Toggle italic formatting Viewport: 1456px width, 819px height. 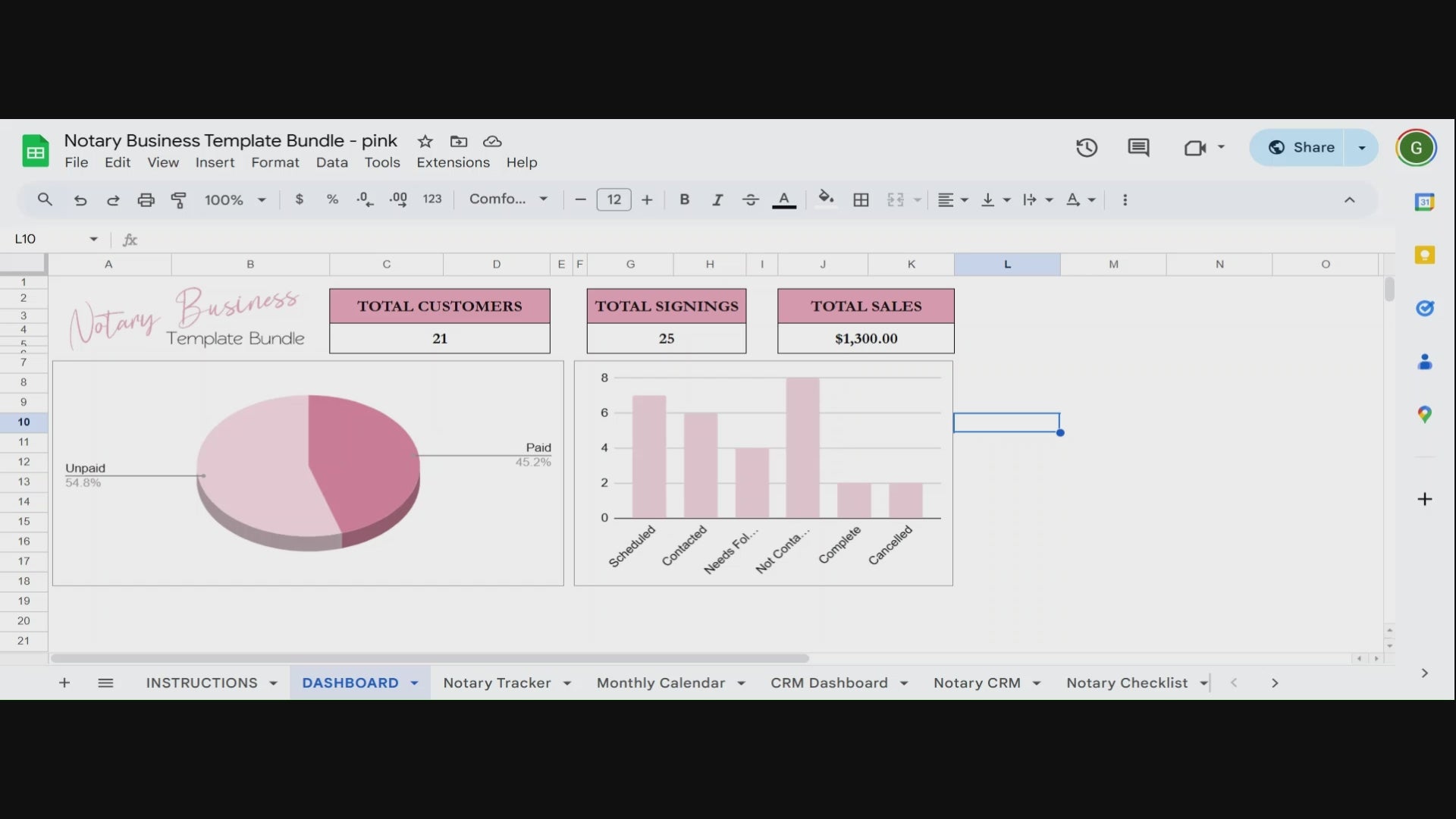click(717, 199)
